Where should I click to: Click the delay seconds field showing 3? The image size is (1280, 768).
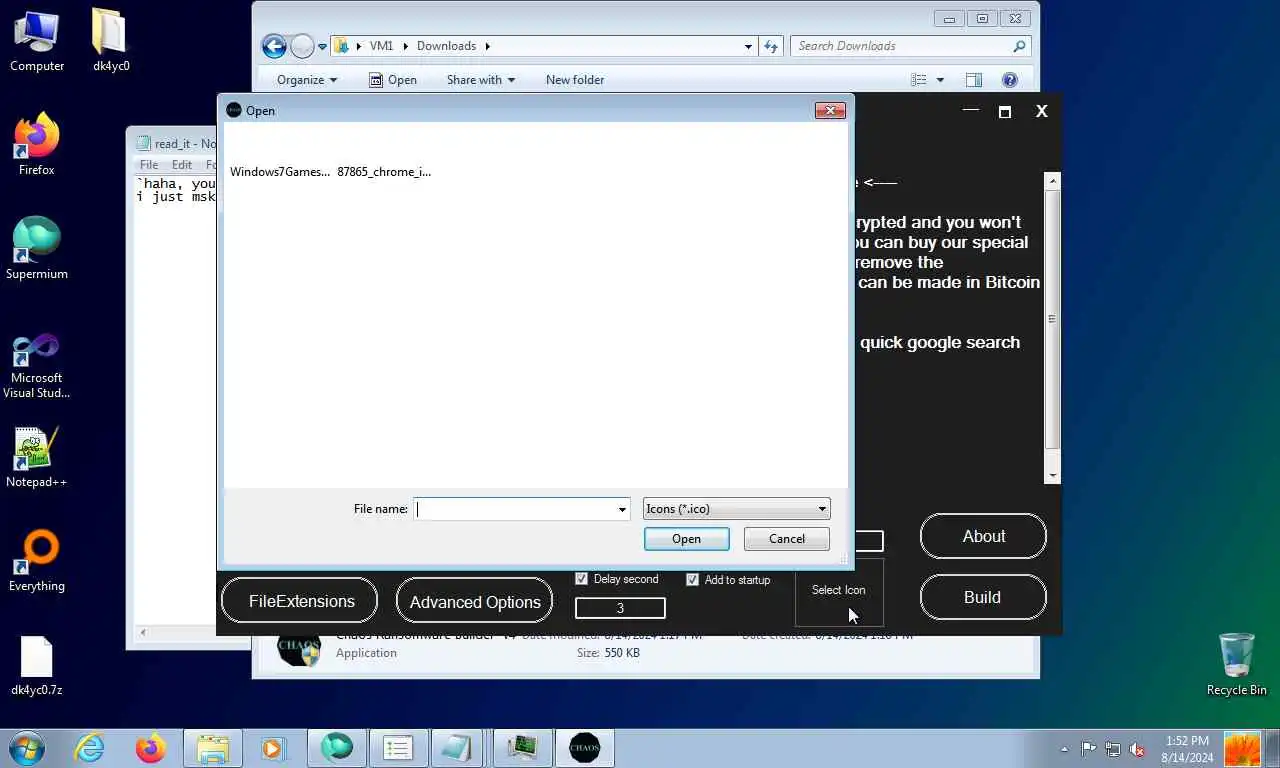(620, 608)
